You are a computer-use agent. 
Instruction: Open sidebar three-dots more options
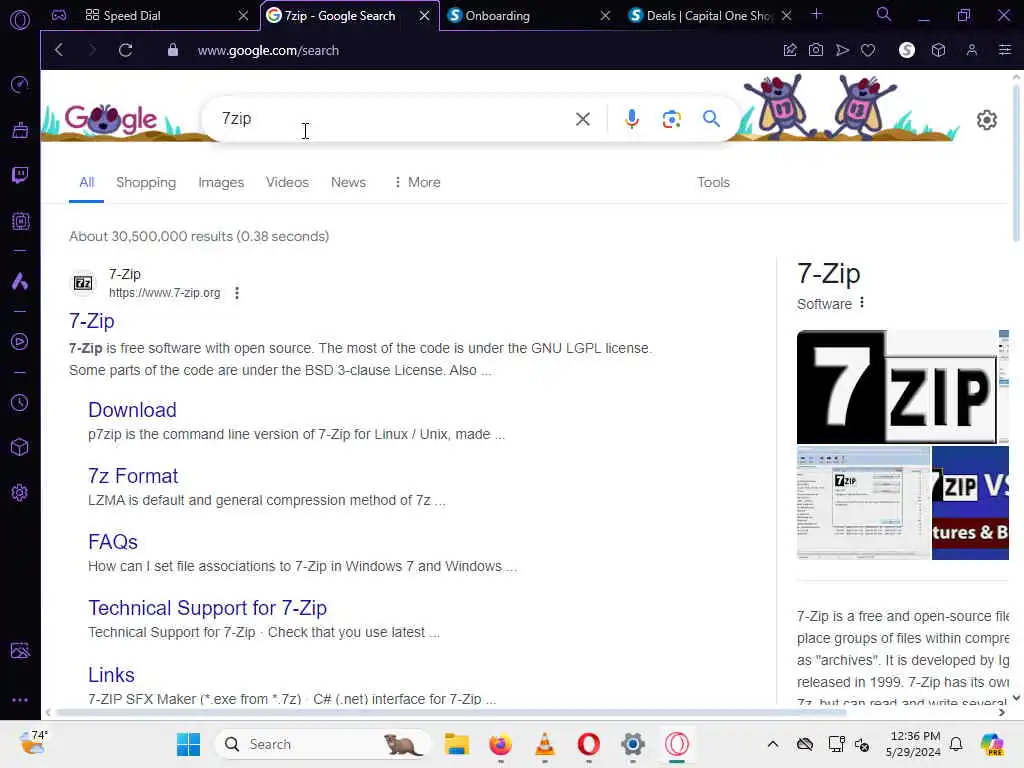pos(20,699)
